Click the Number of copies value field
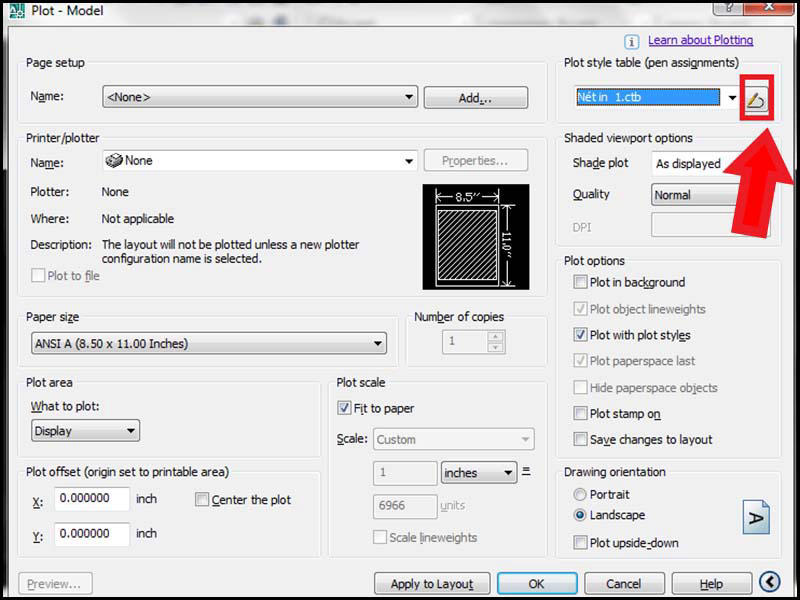The image size is (800, 600). point(465,342)
